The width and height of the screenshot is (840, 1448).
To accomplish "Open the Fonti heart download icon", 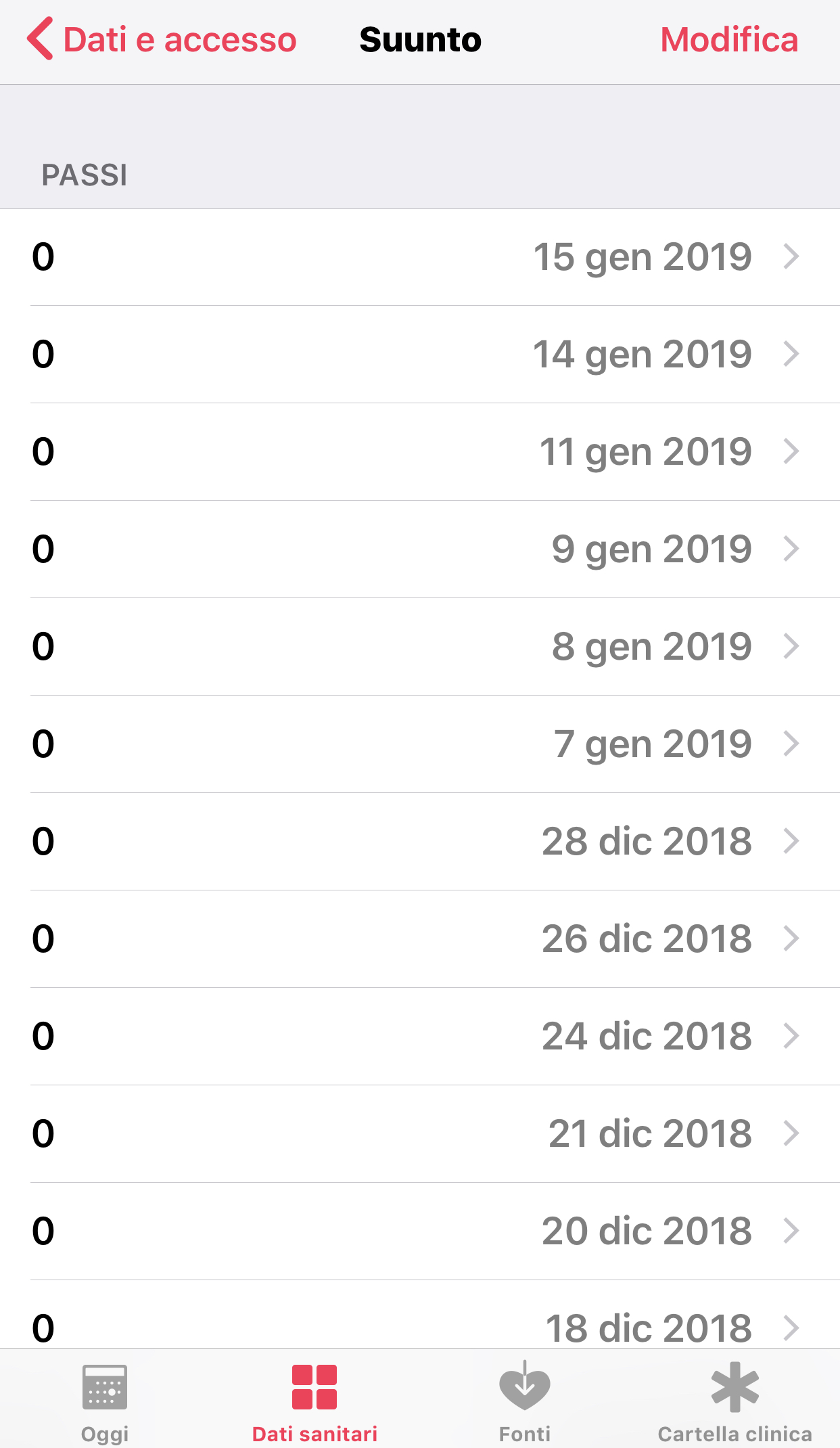I will pyautogui.click(x=525, y=1386).
